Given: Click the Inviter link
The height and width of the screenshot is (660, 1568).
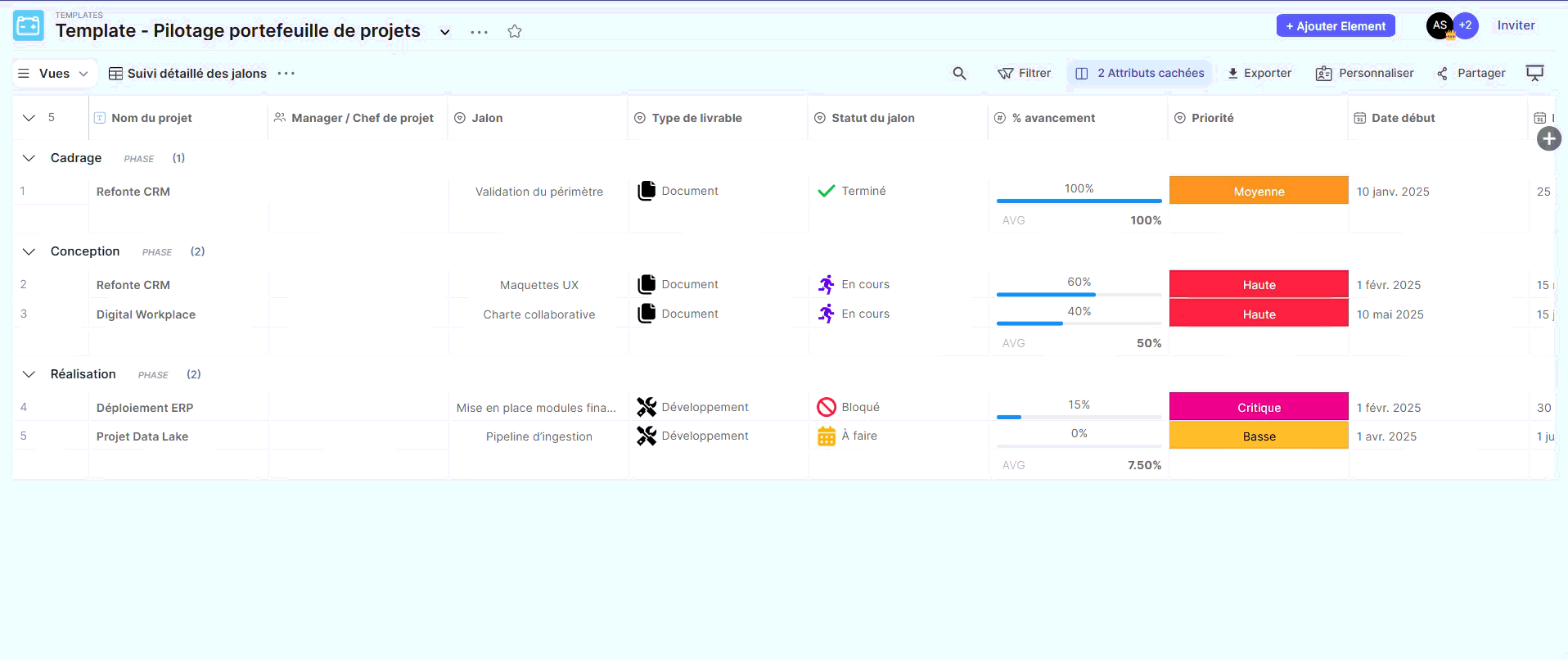Looking at the screenshot, I should click(1516, 25).
